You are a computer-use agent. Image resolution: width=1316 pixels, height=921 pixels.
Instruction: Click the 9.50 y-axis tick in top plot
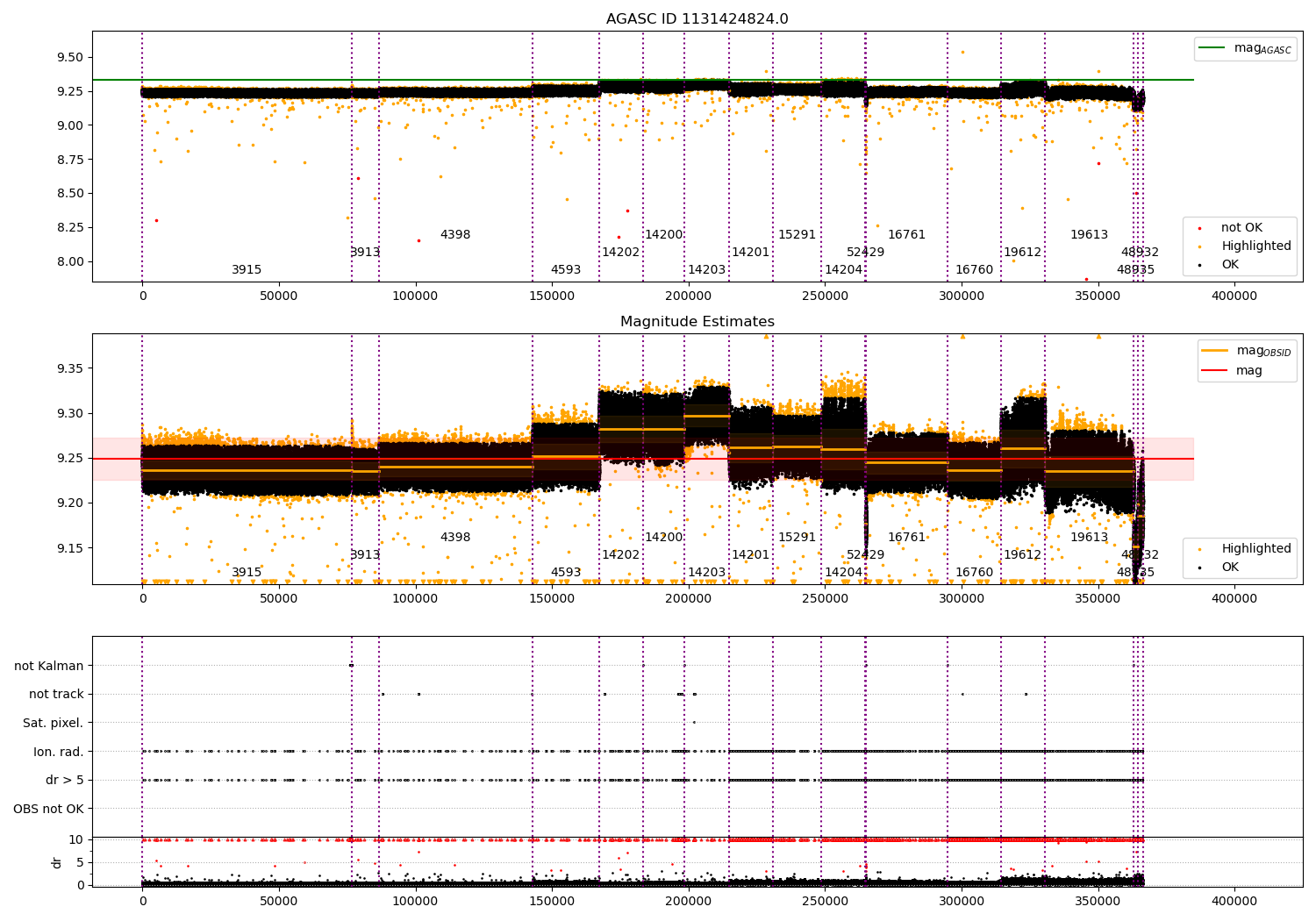[x=70, y=57]
